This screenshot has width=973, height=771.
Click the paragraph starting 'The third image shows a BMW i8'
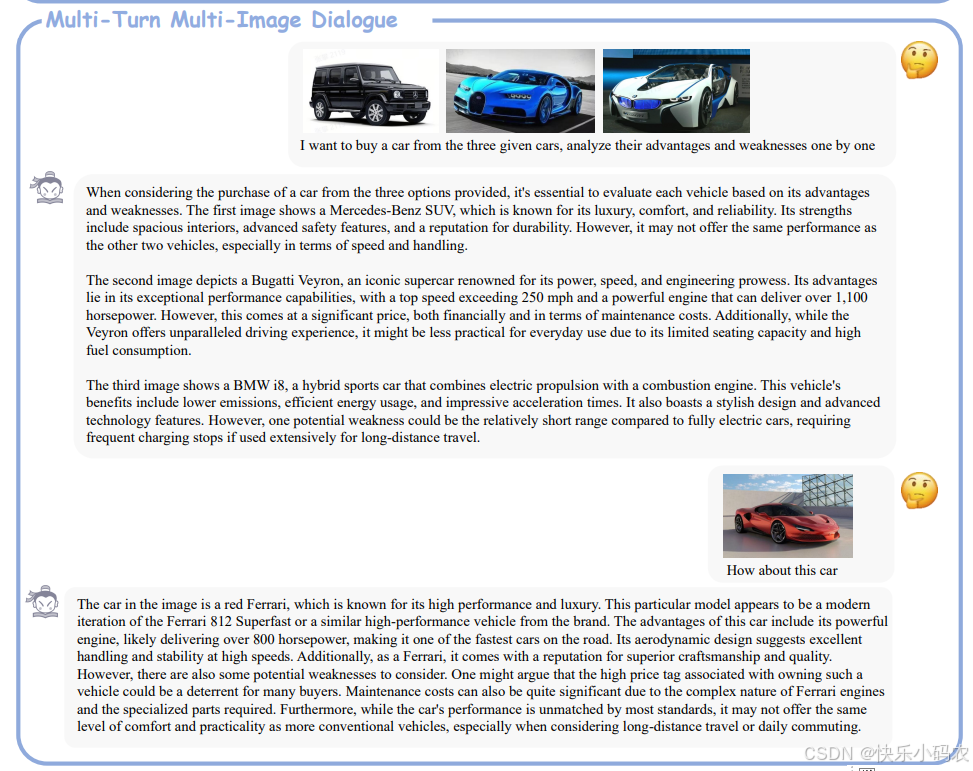483,411
